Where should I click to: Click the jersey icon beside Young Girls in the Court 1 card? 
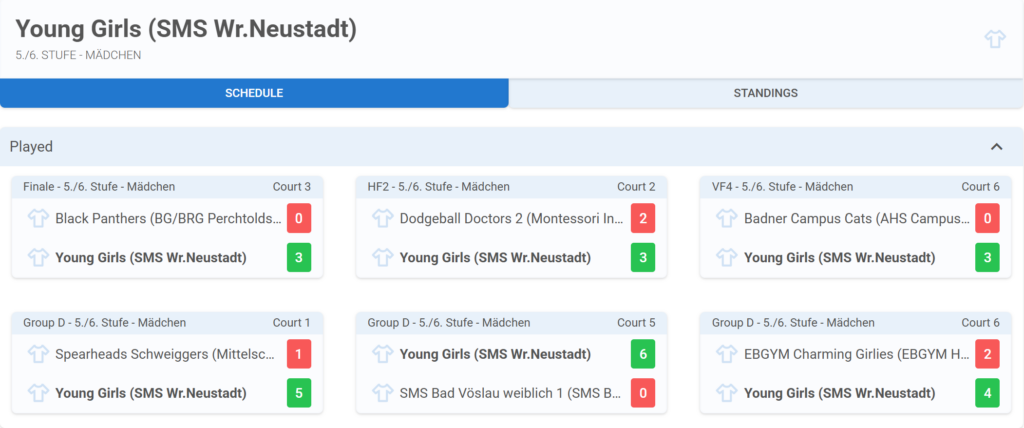click(x=38, y=393)
